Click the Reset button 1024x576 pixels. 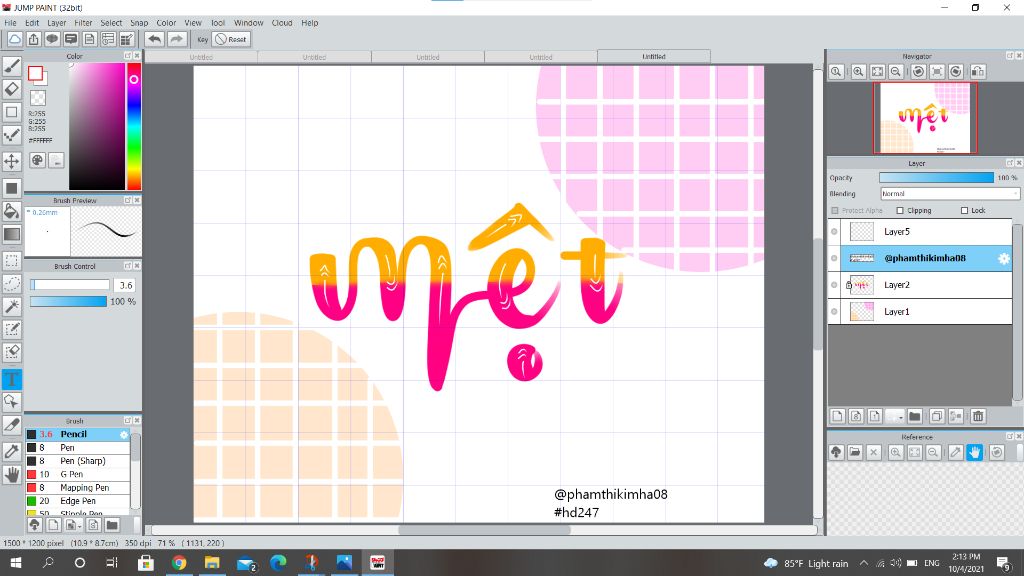pos(231,39)
